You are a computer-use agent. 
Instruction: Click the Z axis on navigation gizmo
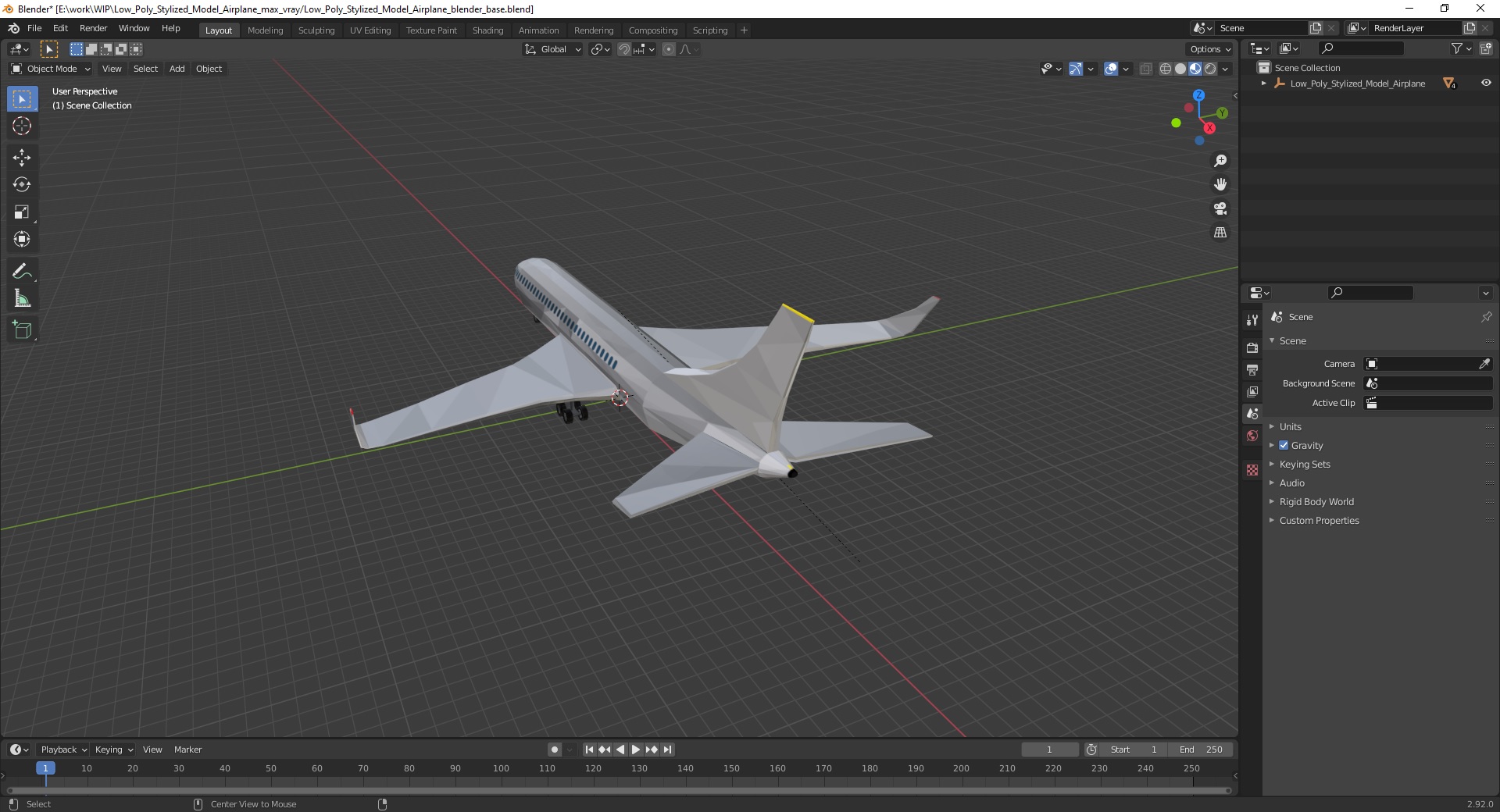1198,95
